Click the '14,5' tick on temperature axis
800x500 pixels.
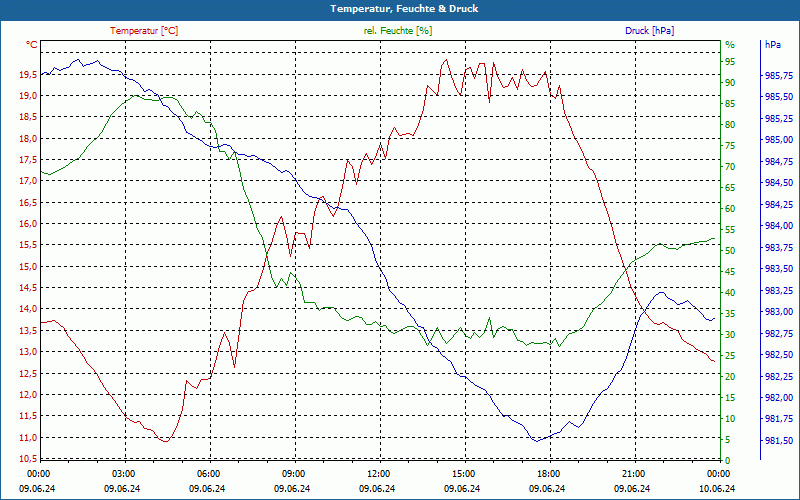28,288
